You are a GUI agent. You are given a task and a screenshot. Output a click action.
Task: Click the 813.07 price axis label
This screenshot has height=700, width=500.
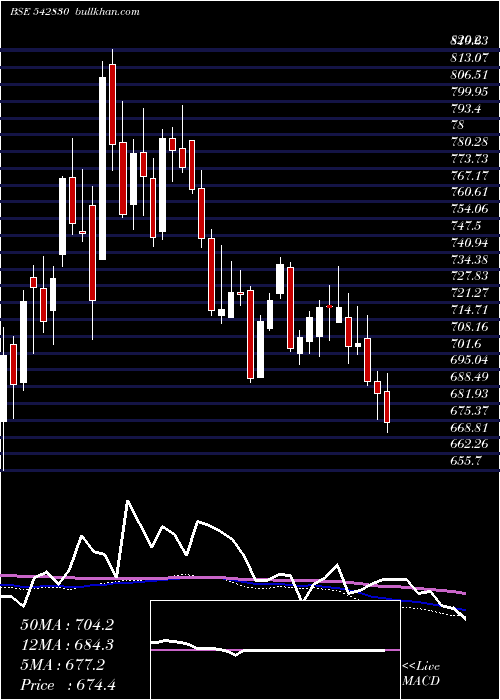click(469, 58)
